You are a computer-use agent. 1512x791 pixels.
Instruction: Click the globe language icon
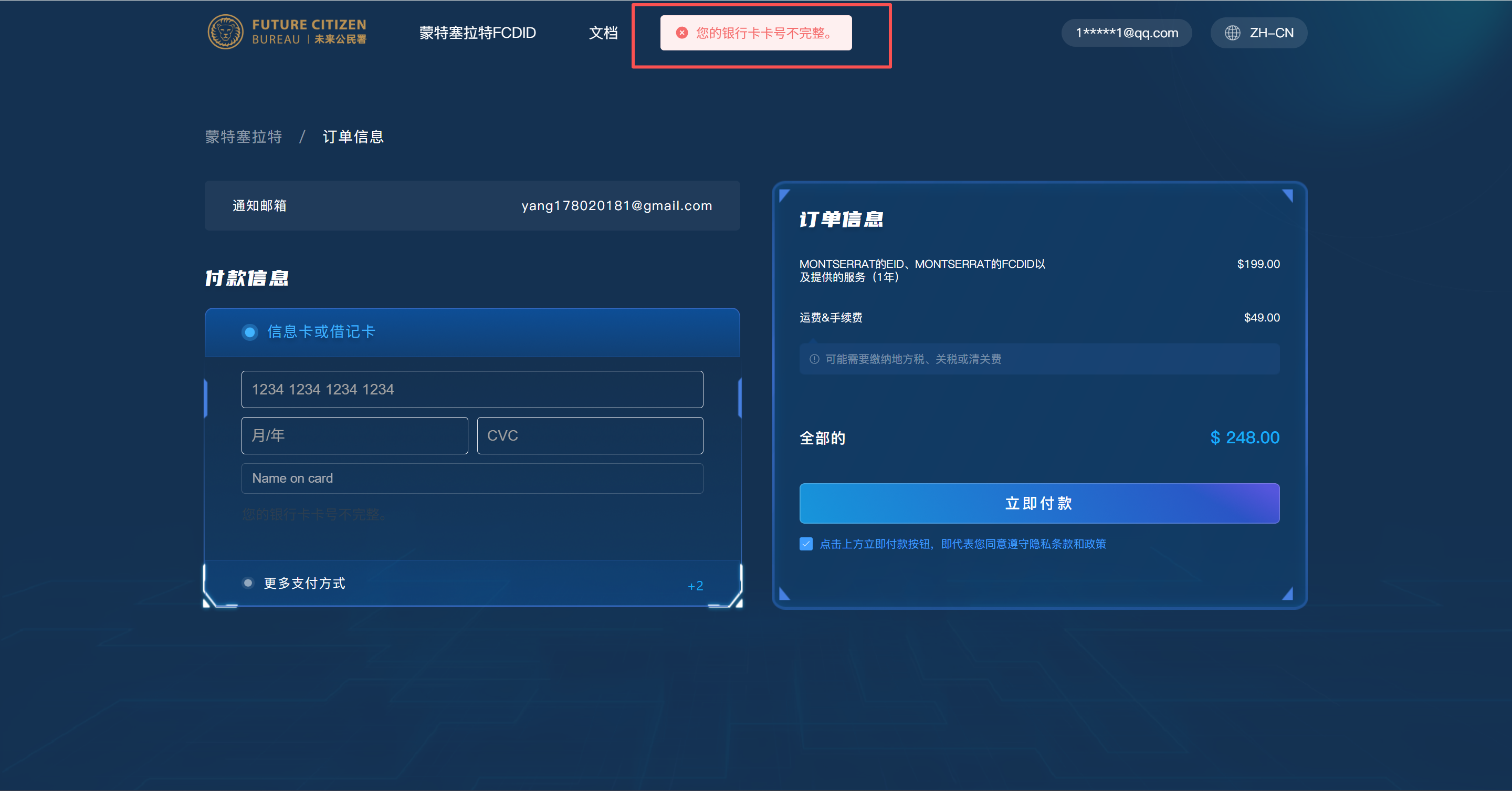[1232, 33]
